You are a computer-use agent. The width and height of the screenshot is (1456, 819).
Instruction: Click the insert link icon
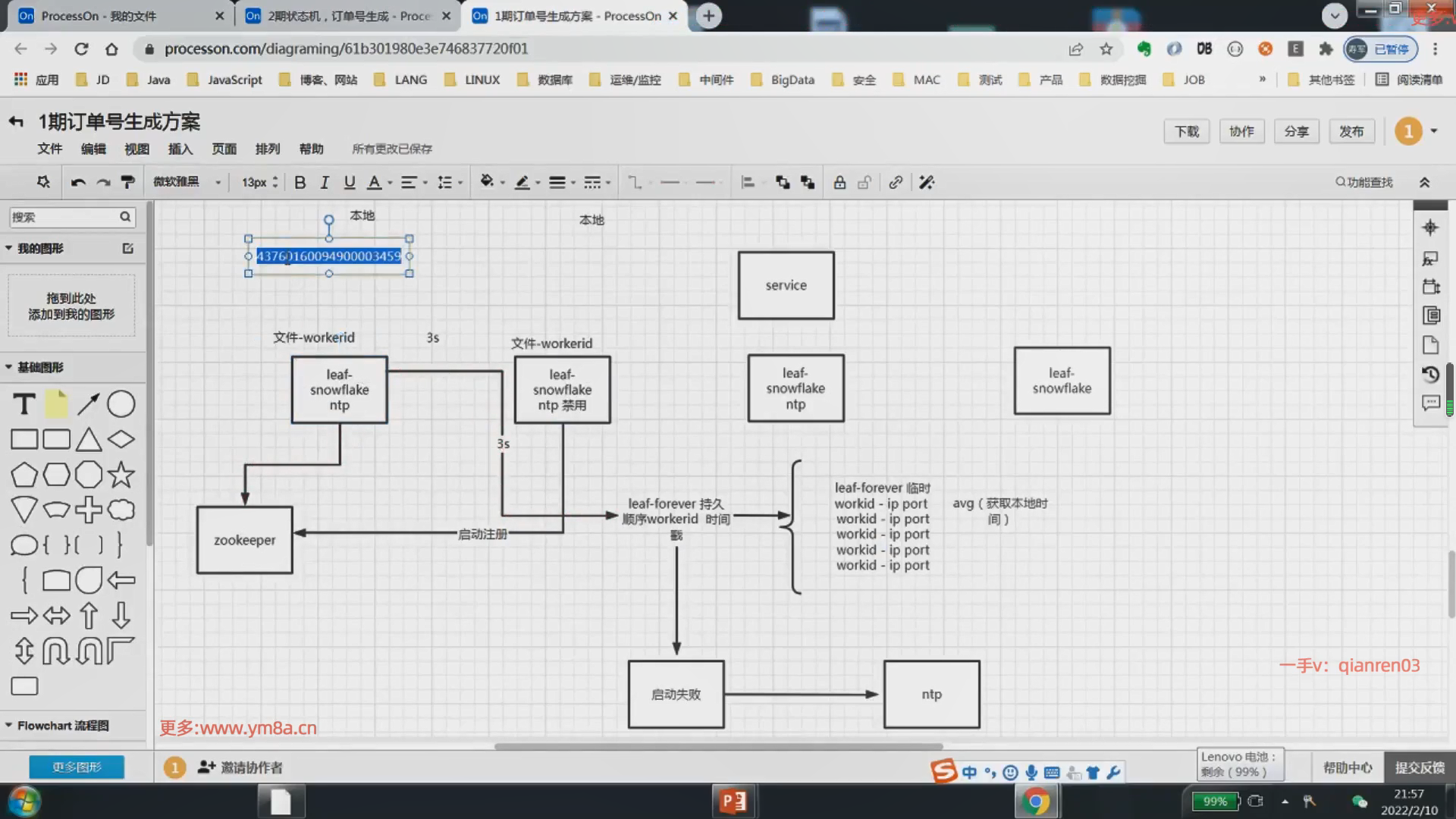896,183
